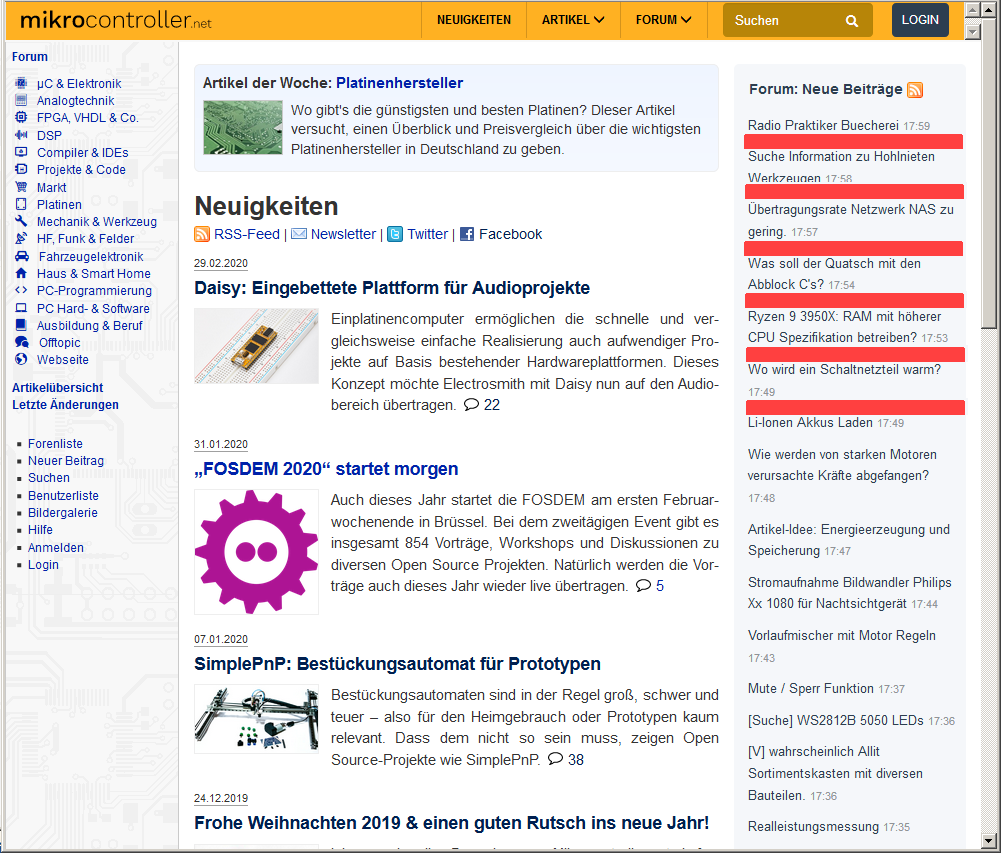Viewport: 1001px width, 853px height.
Task: Click the FOSDEM purple gear thumbnail
Action: (x=256, y=552)
